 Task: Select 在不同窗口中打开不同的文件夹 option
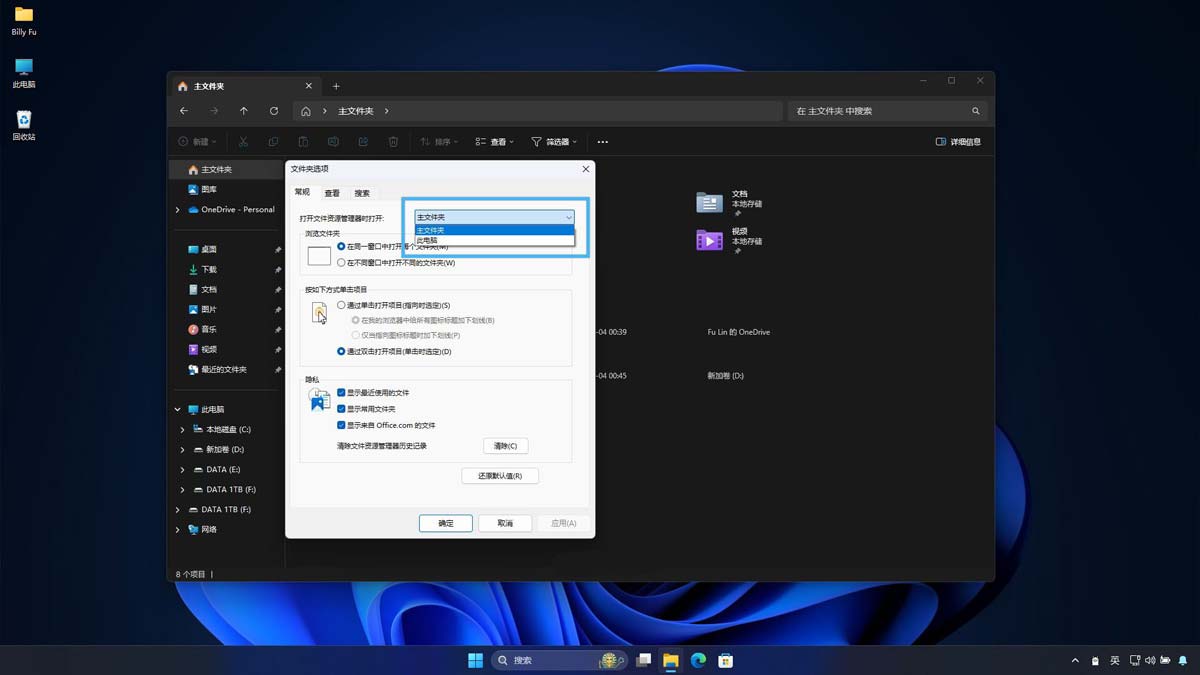(x=340, y=262)
